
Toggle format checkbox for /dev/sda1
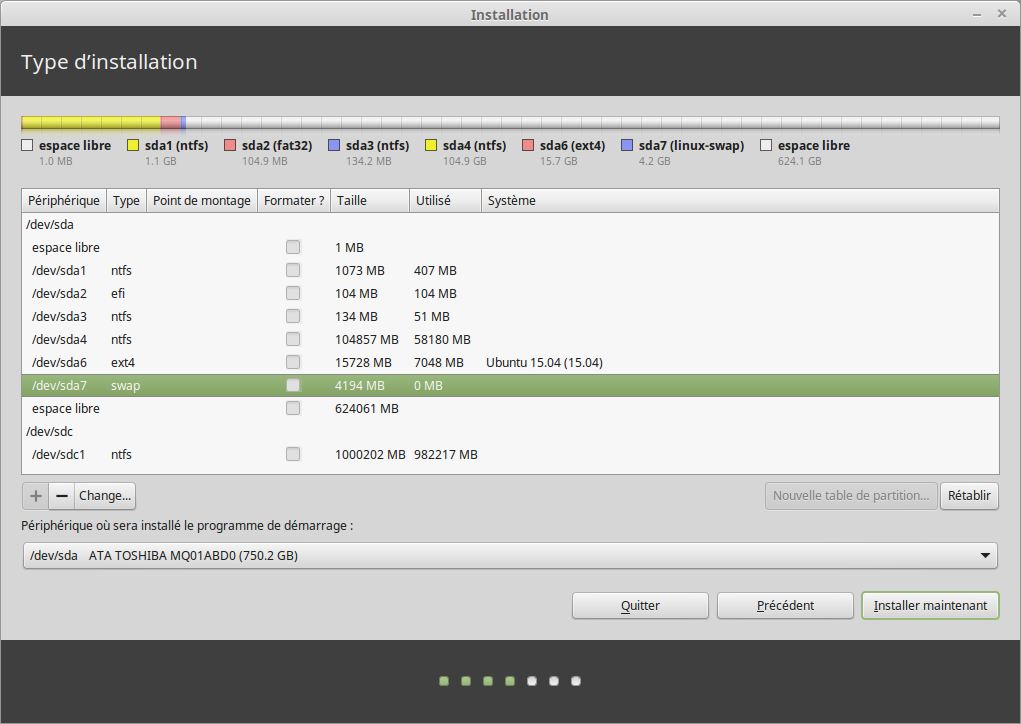click(x=293, y=270)
